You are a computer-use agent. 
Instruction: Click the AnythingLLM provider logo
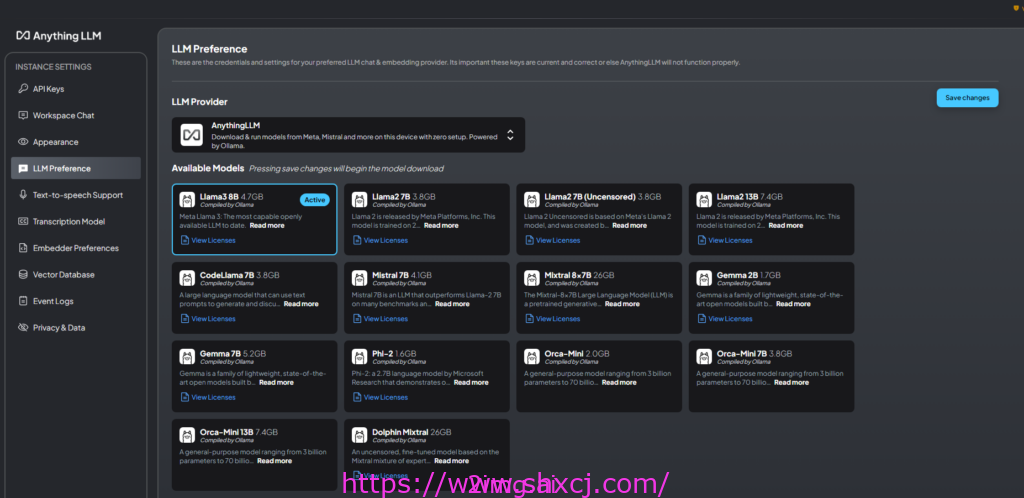click(192, 135)
